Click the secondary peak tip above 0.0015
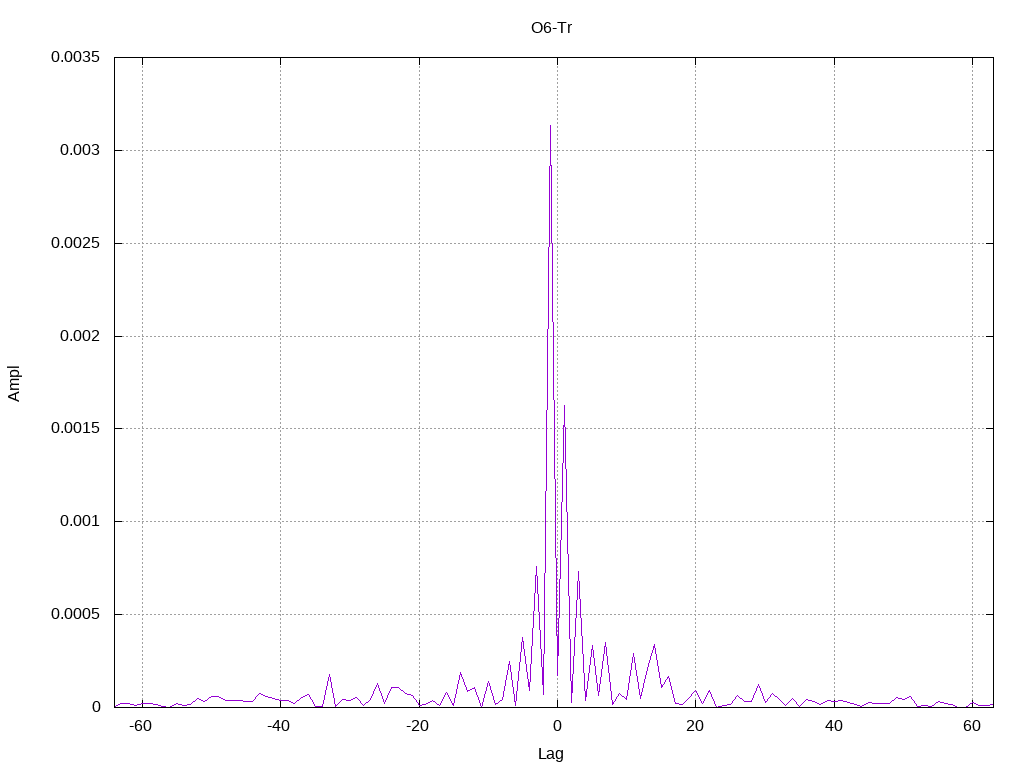Viewport: 1024px width, 768px height. tap(564, 406)
